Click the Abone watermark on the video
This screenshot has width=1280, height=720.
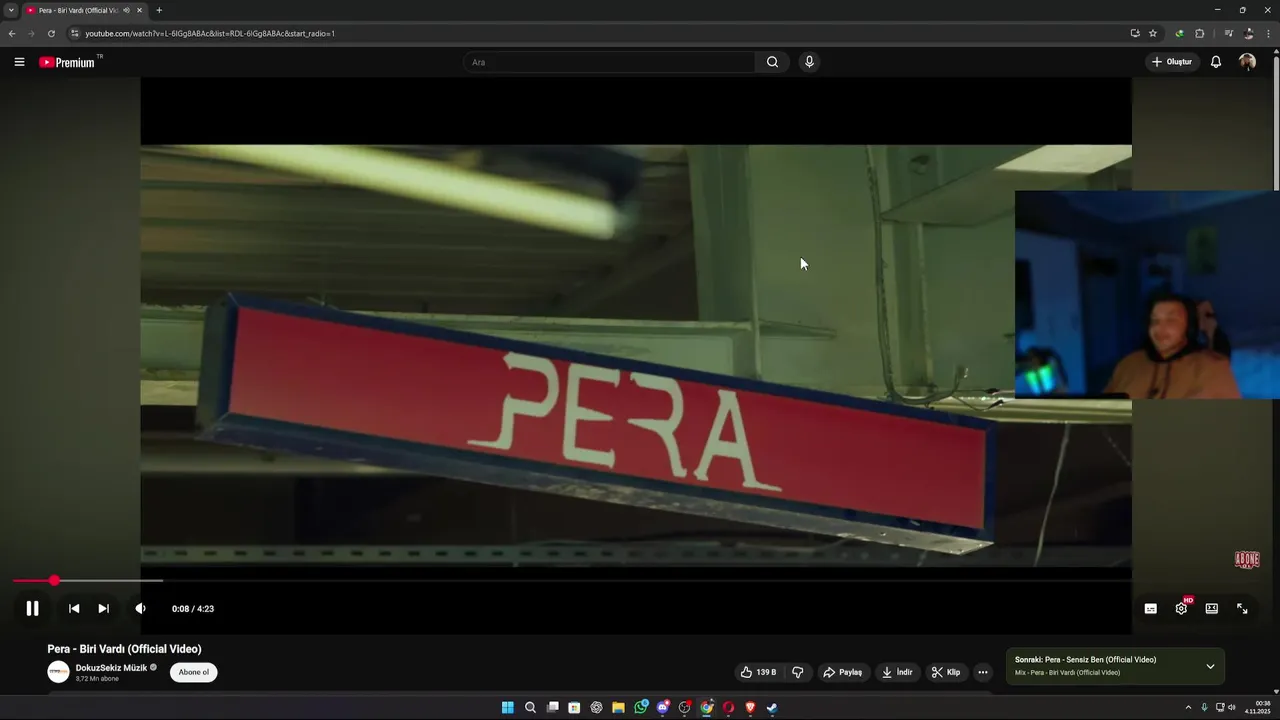pyautogui.click(x=1247, y=560)
